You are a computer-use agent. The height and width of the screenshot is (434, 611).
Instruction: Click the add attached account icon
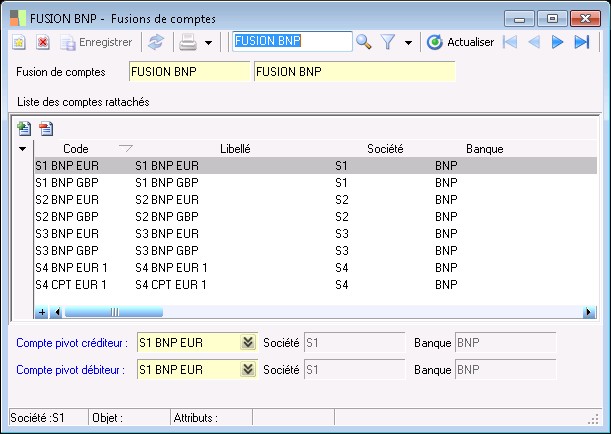coord(24,129)
